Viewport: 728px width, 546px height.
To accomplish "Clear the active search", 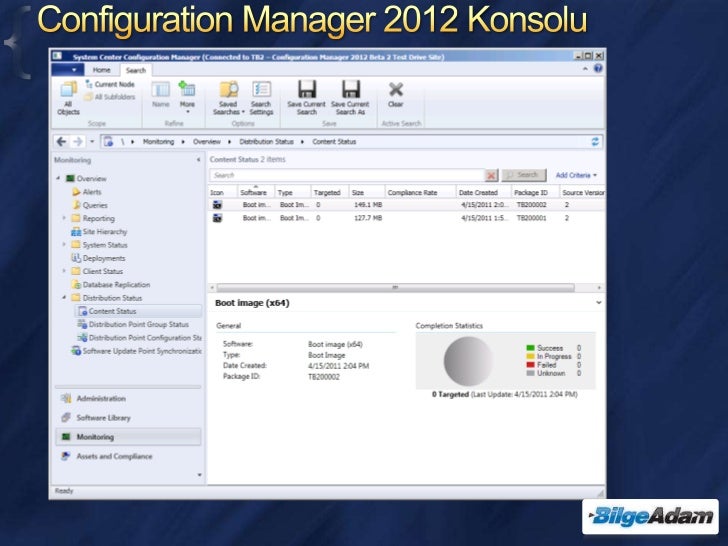I will [x=396, y=94].
